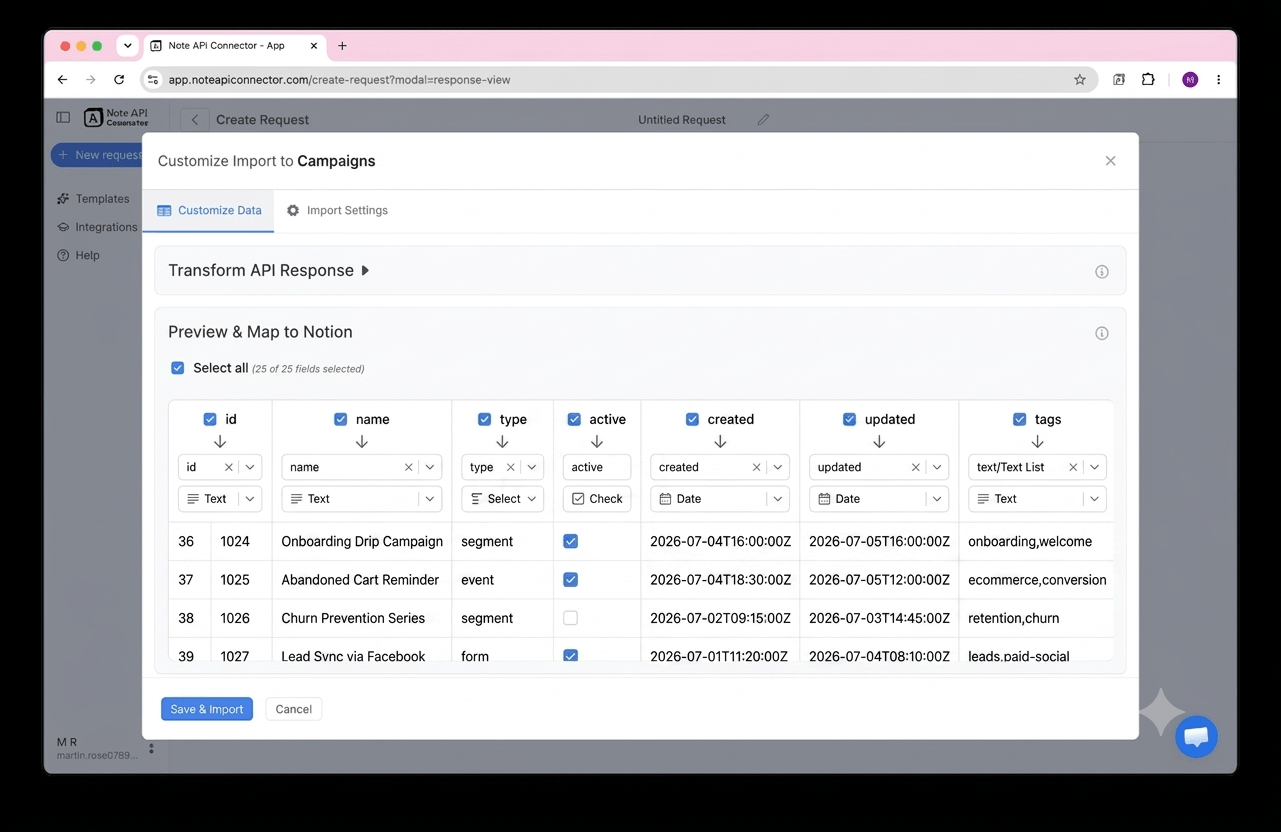This screenshot has height=832, width=1281.
Task: Uncheck the tags field checkbox
Action: click(1020, 419)
